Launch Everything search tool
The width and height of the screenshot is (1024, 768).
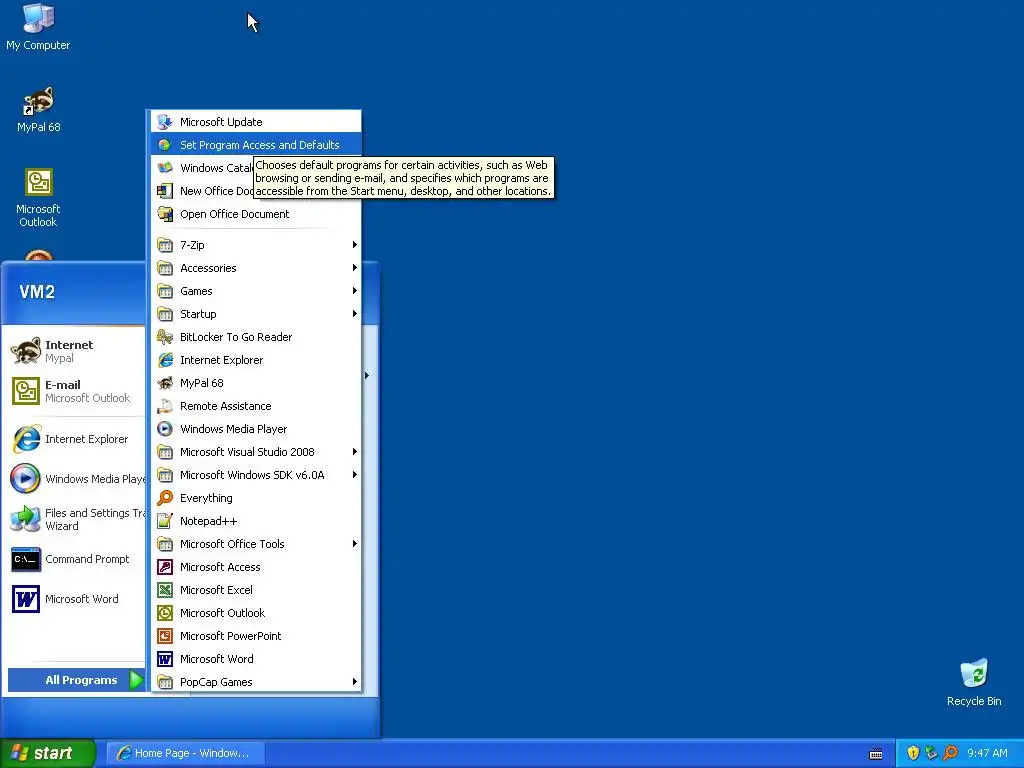pos(255,498)
